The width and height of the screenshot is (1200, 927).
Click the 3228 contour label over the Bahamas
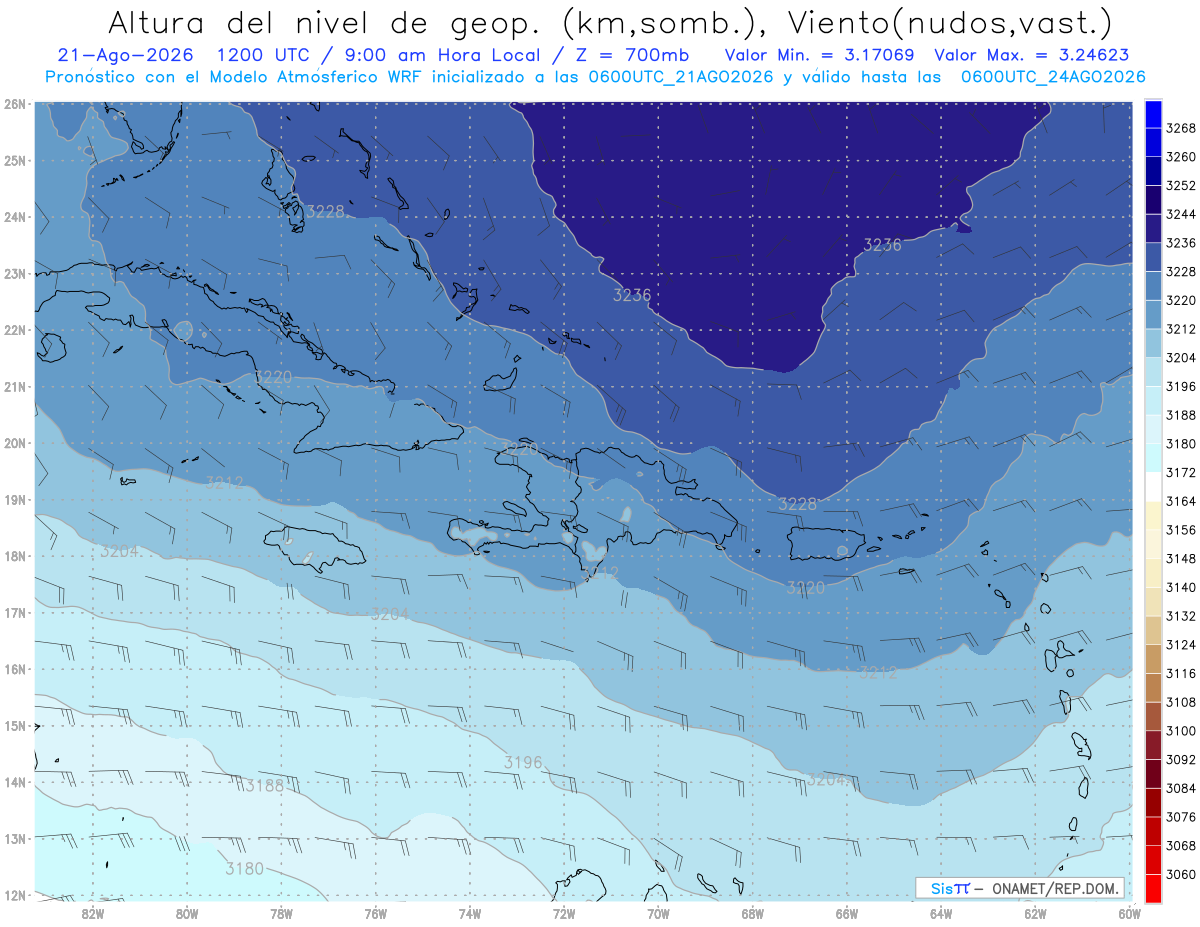point(326,211)
